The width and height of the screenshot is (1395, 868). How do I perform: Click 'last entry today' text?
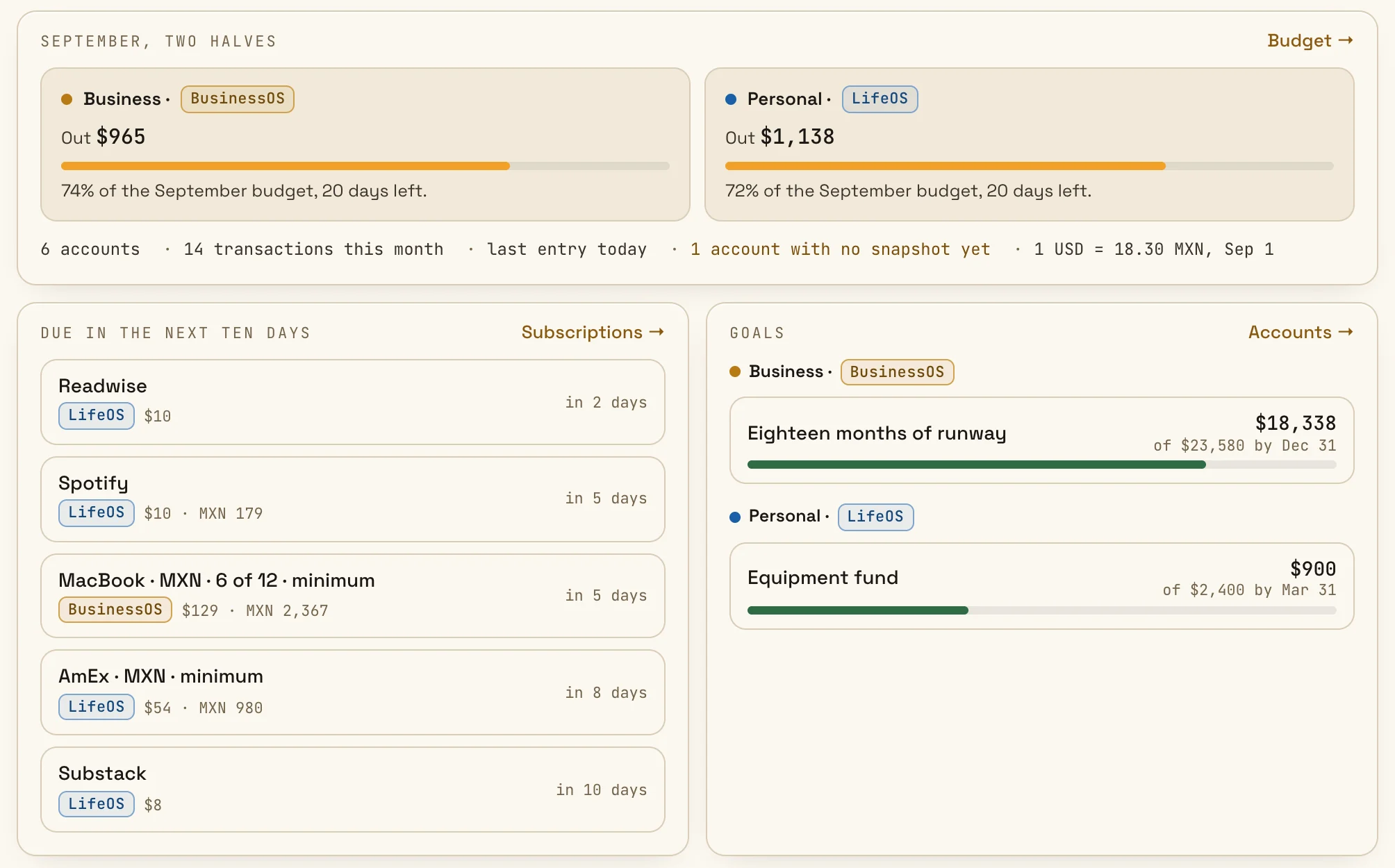[x=567, y=249]
